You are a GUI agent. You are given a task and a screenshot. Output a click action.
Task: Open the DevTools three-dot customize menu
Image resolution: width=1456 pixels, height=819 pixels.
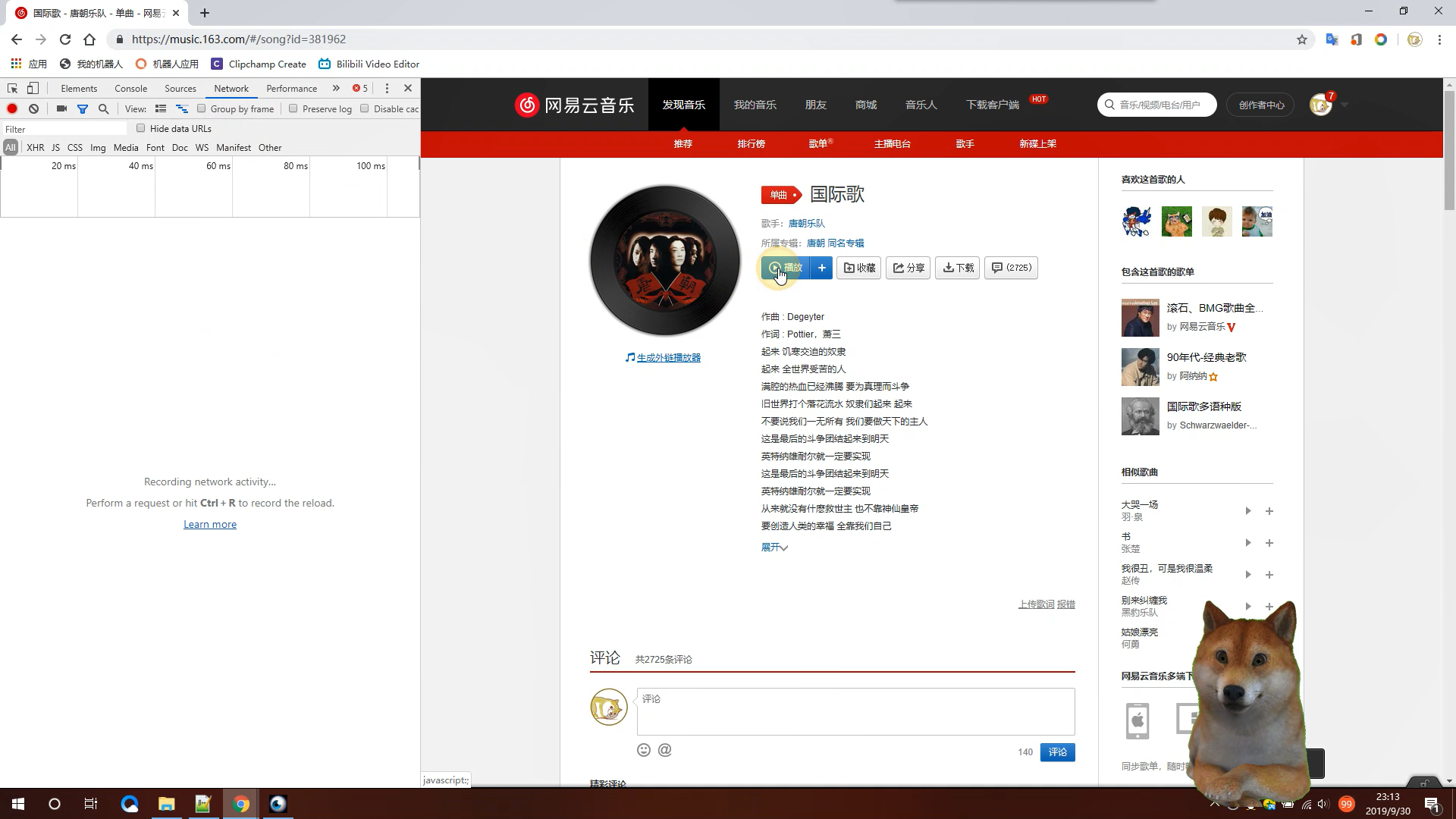coord(387,88)
